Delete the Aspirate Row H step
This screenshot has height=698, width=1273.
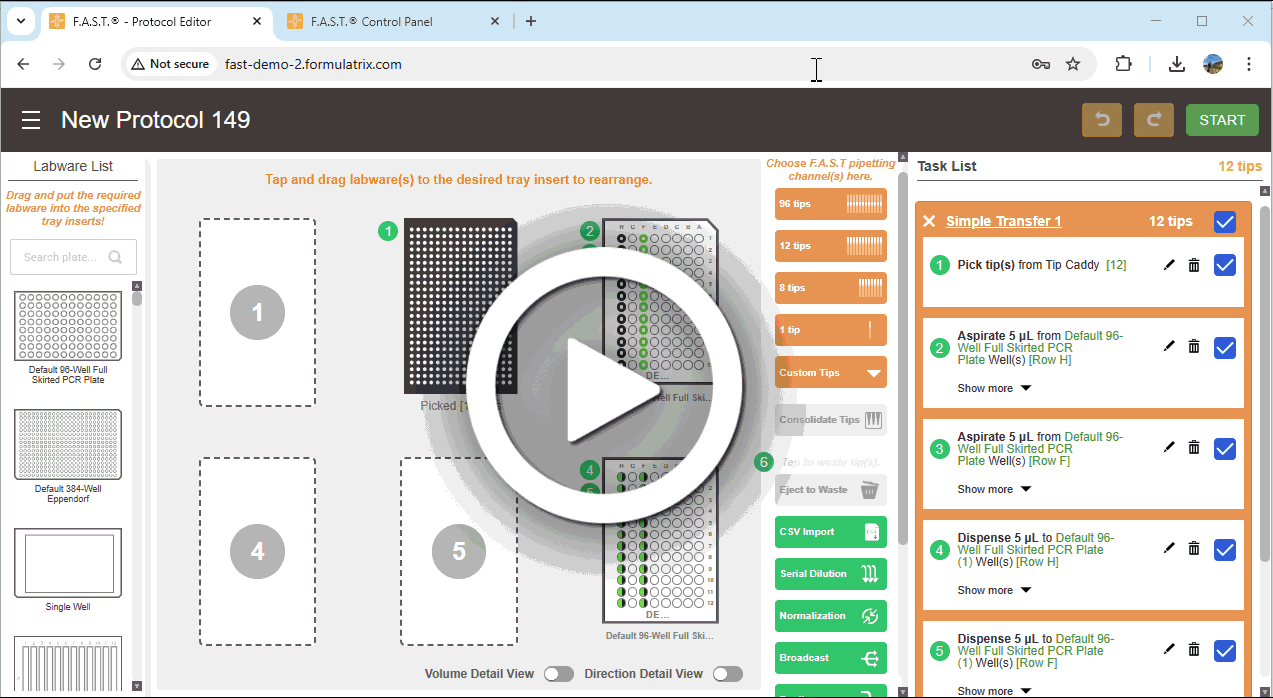(1194, 346)
